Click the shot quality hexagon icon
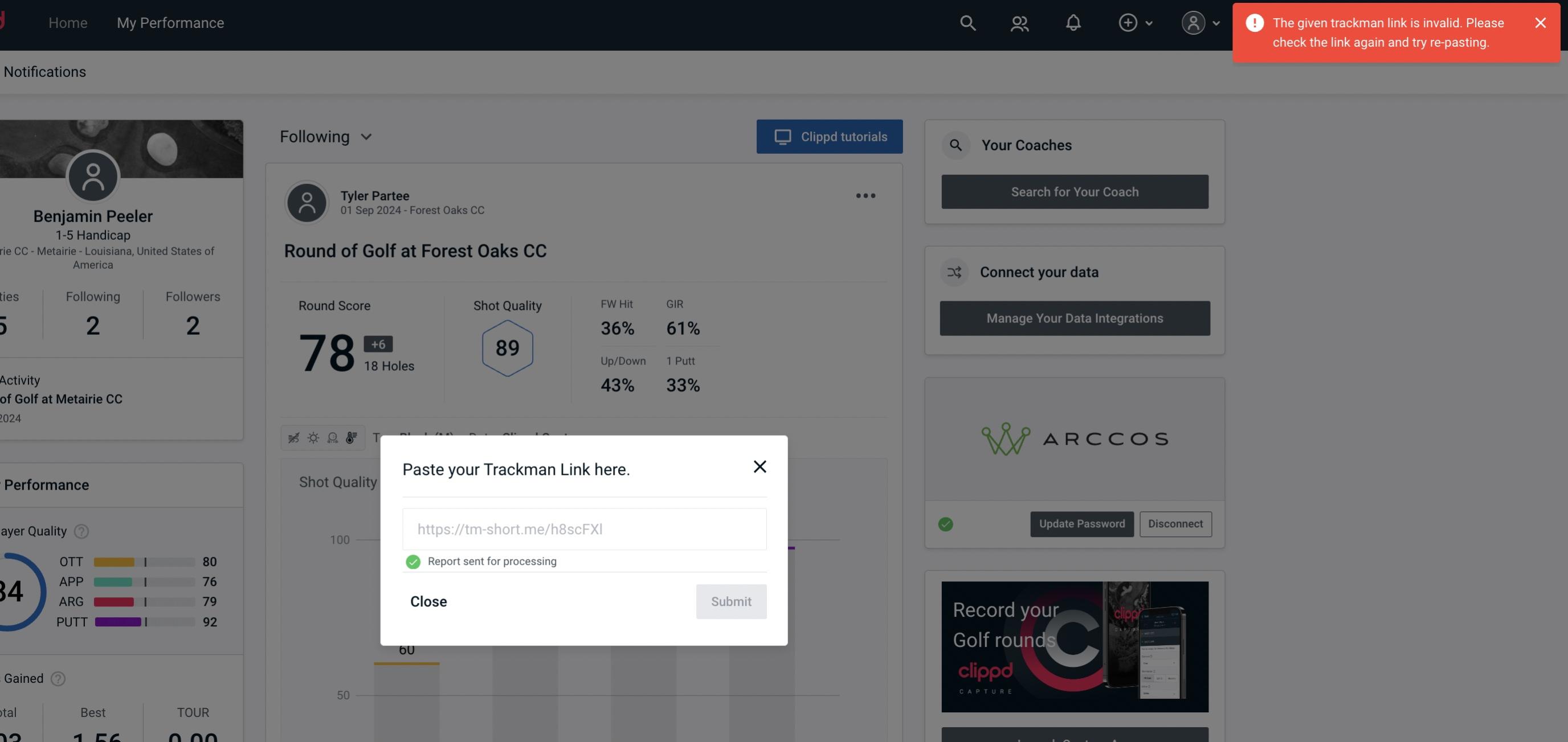The width and height of the screenshot is (1568, 742). (507, 348)
